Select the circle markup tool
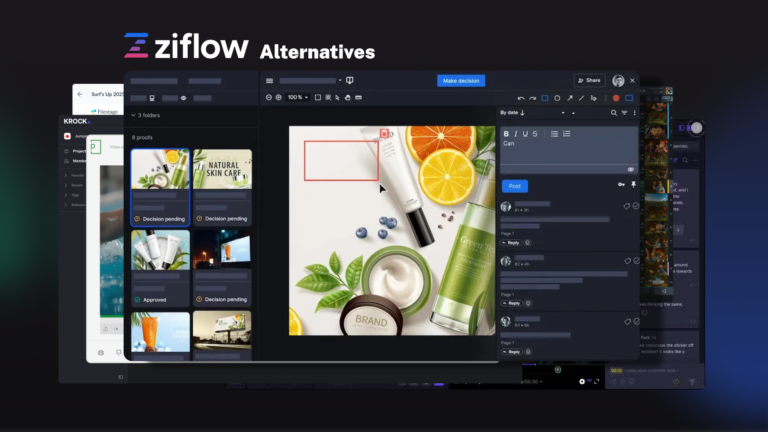 click(x=557, y=98)
